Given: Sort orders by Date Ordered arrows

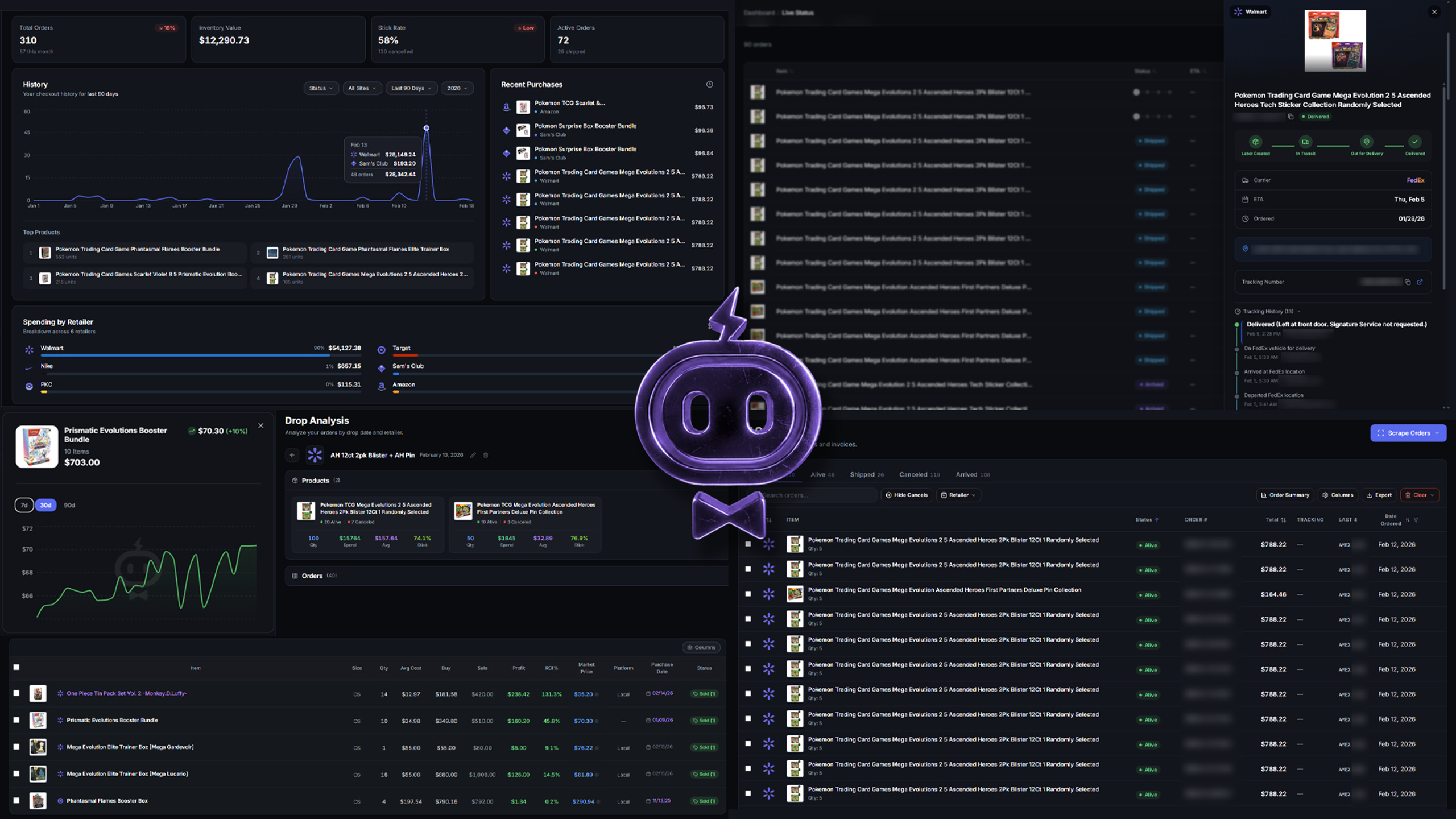Looking at the screenshot, I should point(1408,520).
